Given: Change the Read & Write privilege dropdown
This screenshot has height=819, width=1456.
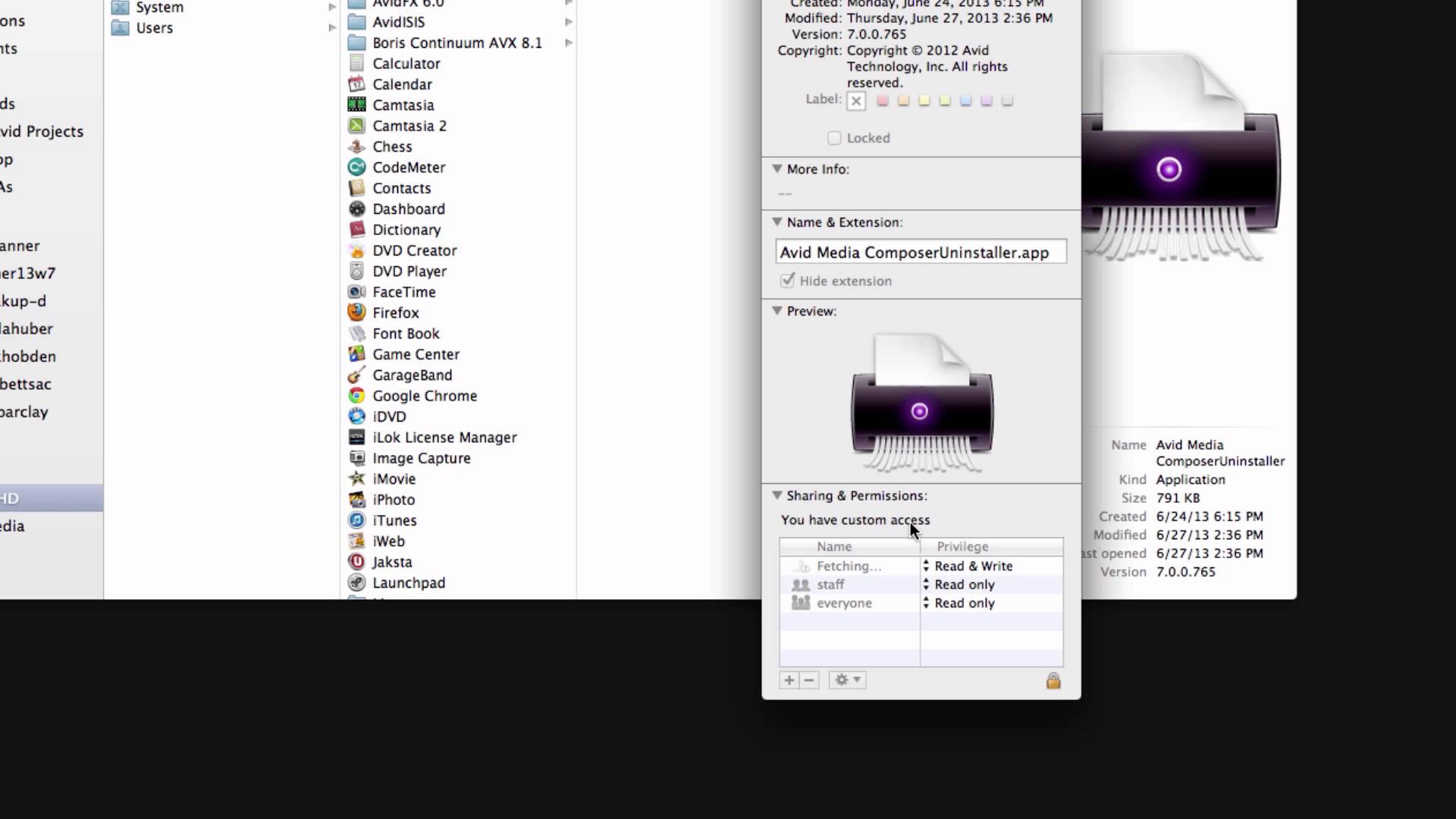Looking at the screenshot, I should click(968, 566).
